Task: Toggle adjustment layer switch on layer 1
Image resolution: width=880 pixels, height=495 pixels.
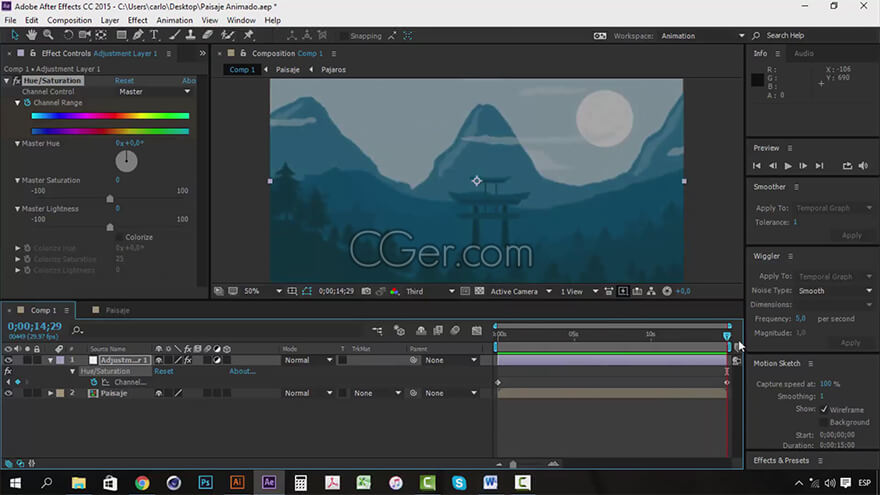Action: [217, 360]
